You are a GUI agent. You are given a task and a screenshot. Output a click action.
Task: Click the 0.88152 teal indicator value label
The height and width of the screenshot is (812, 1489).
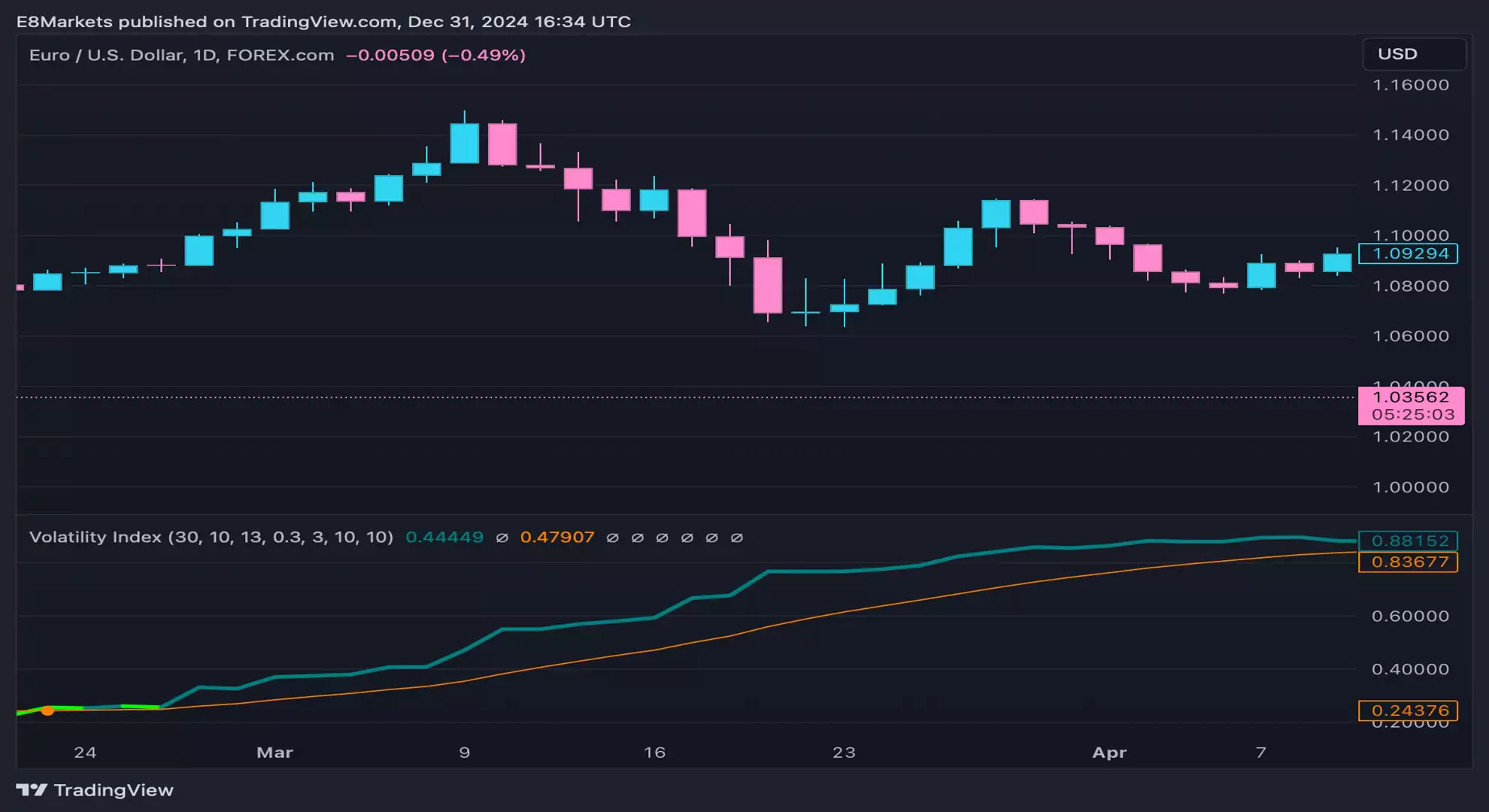(1408, 541)
